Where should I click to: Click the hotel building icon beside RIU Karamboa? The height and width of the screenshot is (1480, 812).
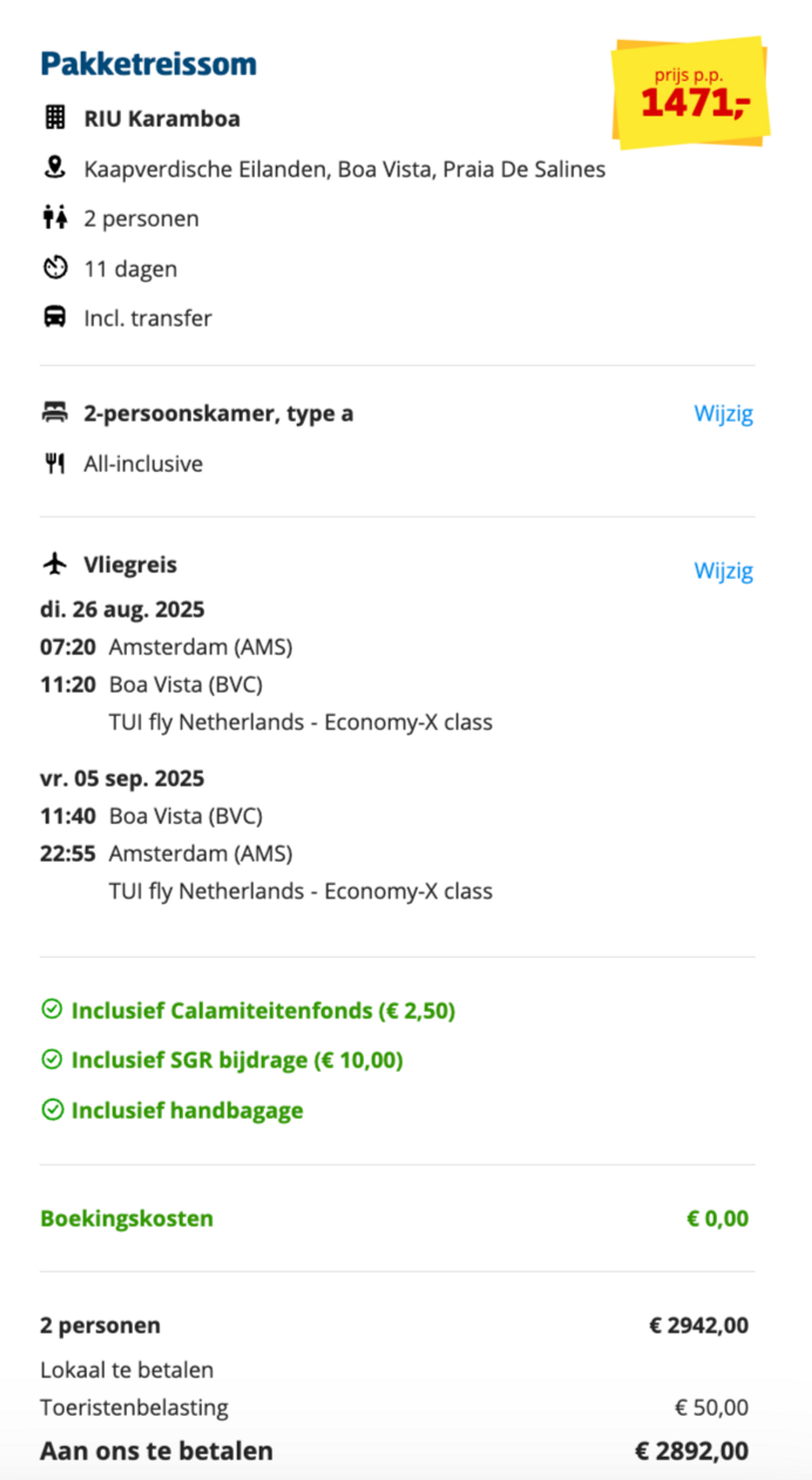pos(55,118)
